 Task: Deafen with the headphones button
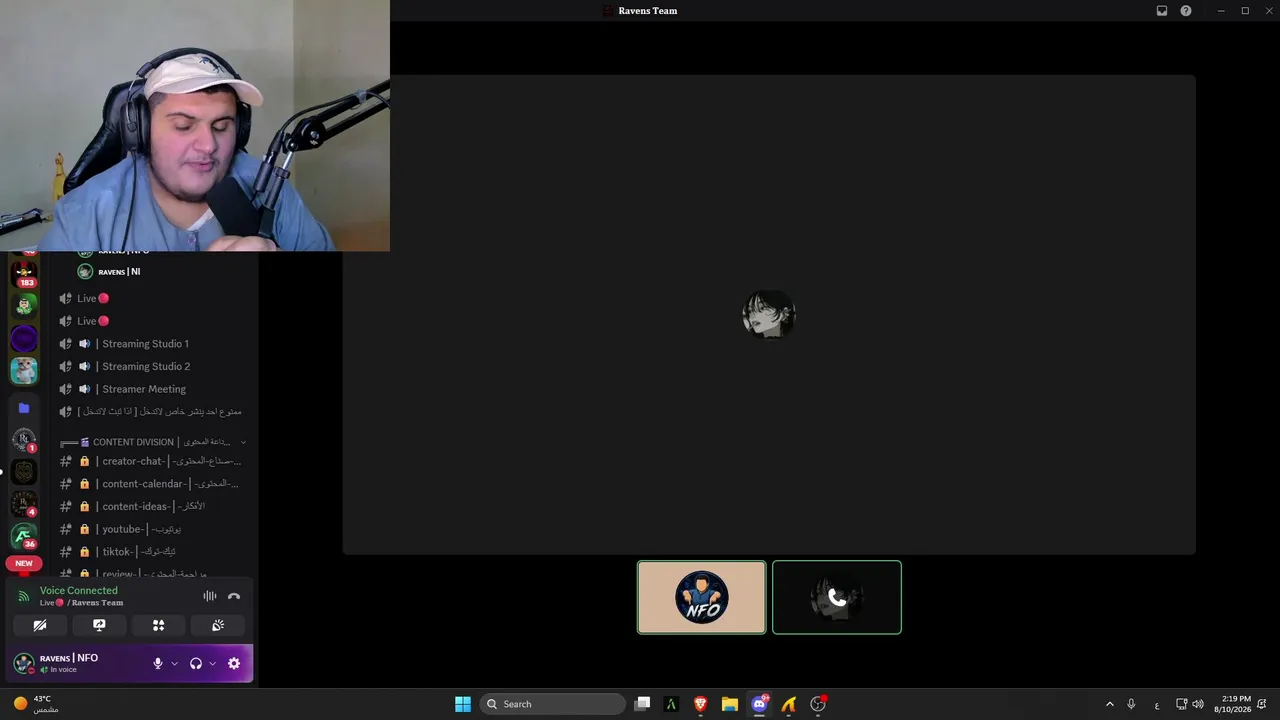(196, 663)
